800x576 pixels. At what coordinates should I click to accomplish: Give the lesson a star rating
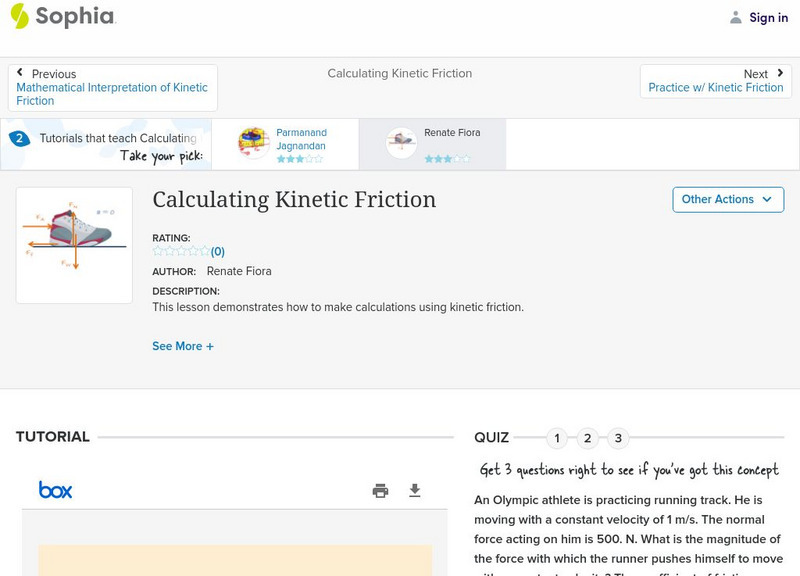point(178,251)
